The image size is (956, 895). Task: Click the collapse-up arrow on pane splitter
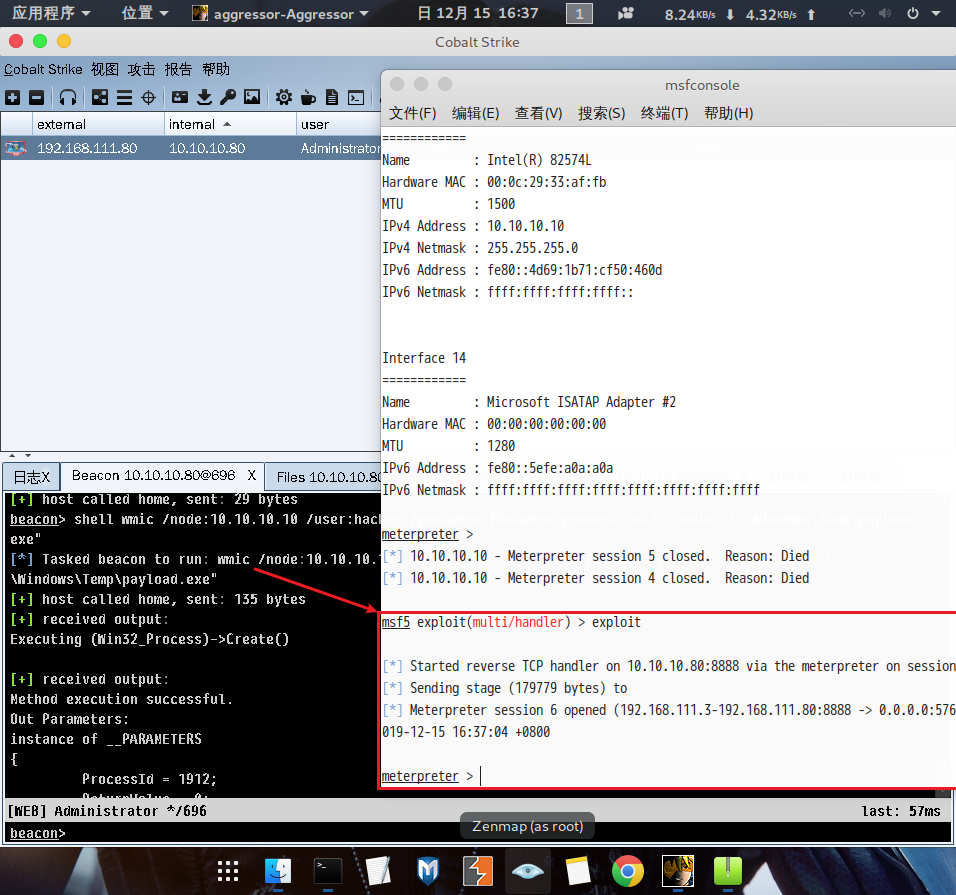[x=12, y=455]
